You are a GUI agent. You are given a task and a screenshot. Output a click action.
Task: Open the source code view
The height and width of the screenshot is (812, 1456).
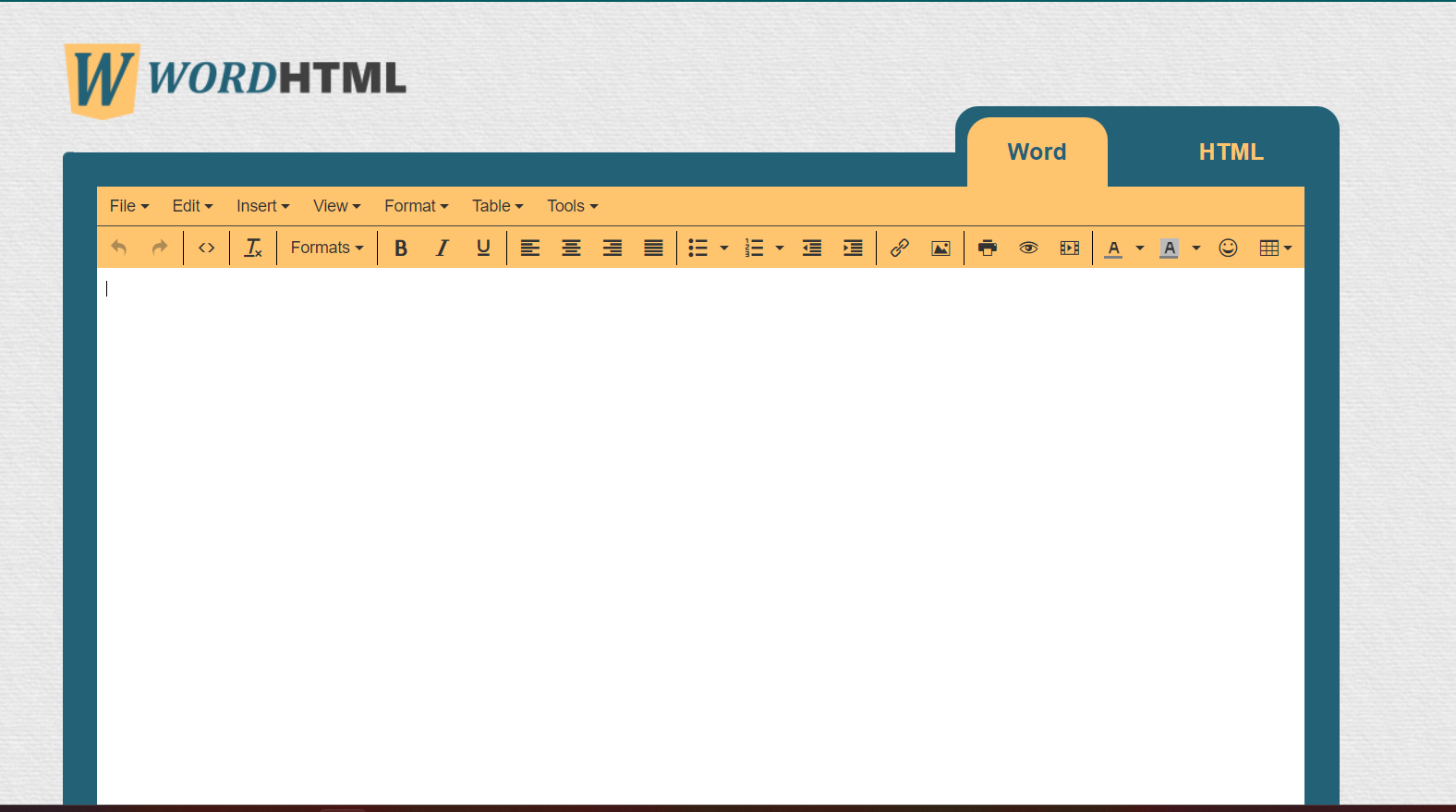point(207,248)
